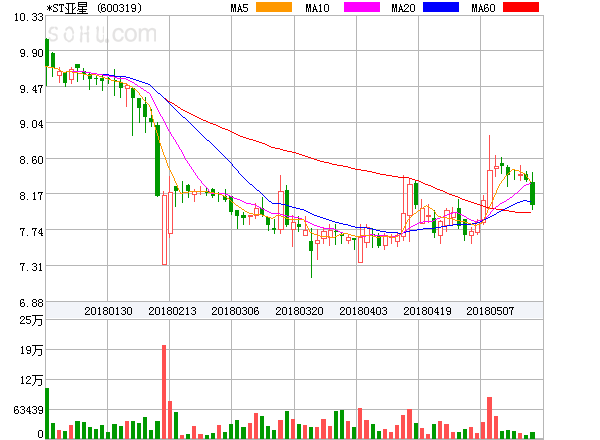
Task: Click the red MA60 legend swatch
Action: point(521,7)
